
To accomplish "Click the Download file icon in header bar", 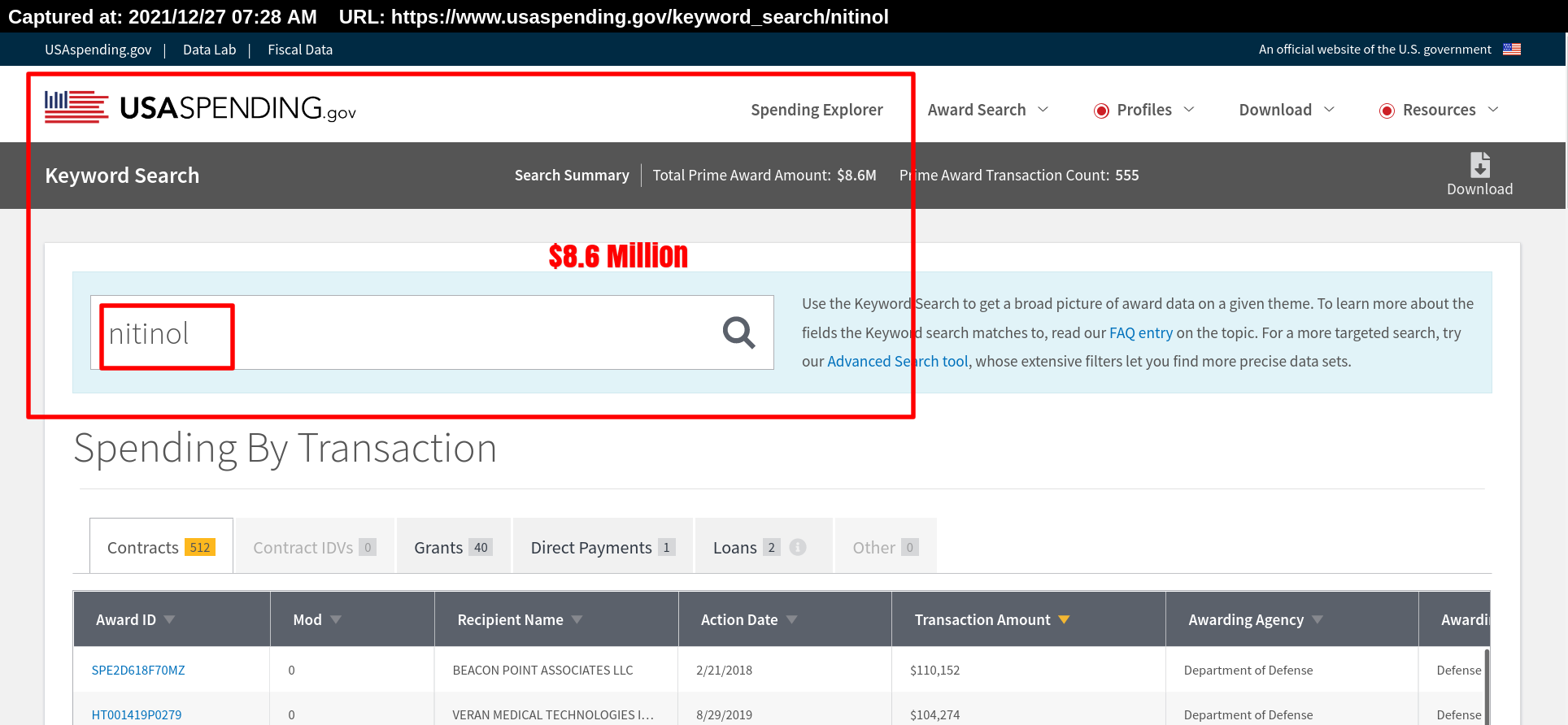I will 1479,165.
